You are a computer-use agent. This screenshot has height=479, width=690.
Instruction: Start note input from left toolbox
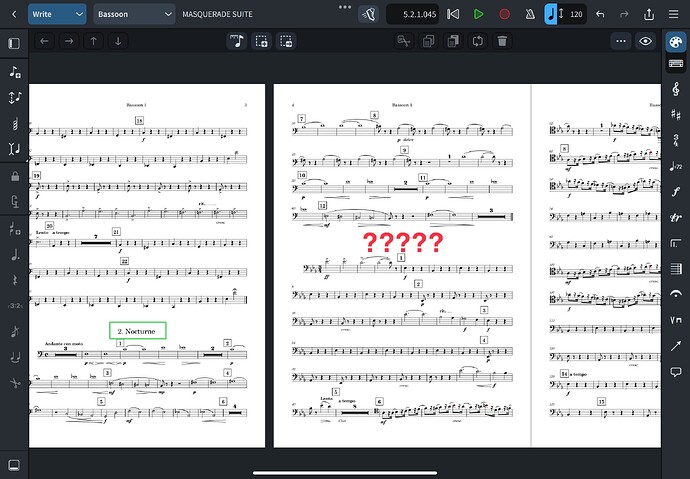point(15,72)
